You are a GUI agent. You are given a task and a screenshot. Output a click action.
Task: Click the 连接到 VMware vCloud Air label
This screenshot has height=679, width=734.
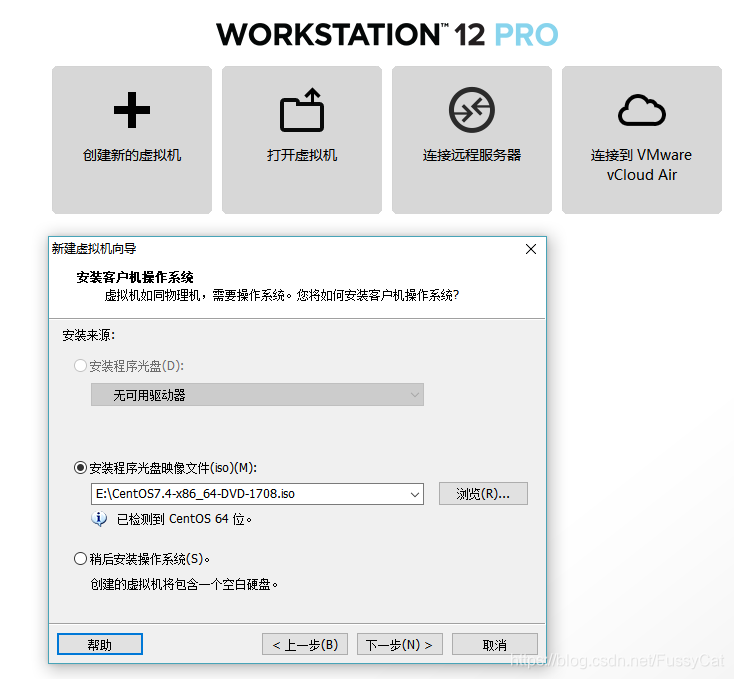(642, 165)
